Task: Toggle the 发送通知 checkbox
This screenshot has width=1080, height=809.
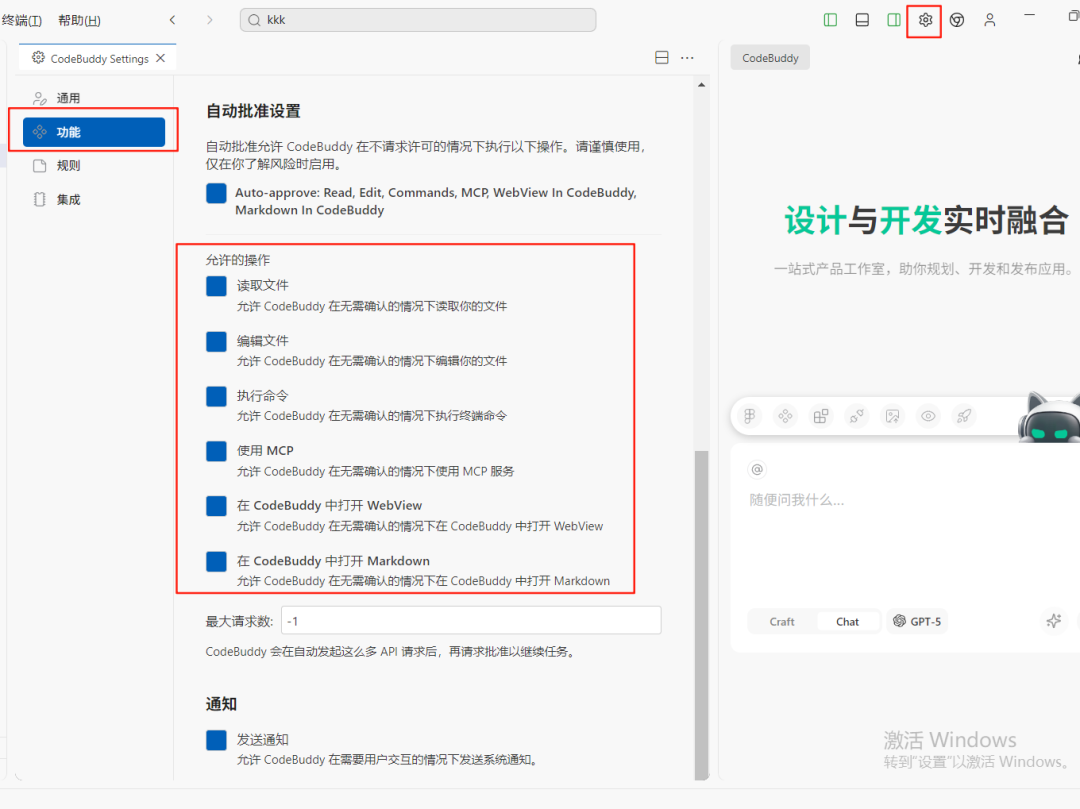Action: tap(216, 740)
